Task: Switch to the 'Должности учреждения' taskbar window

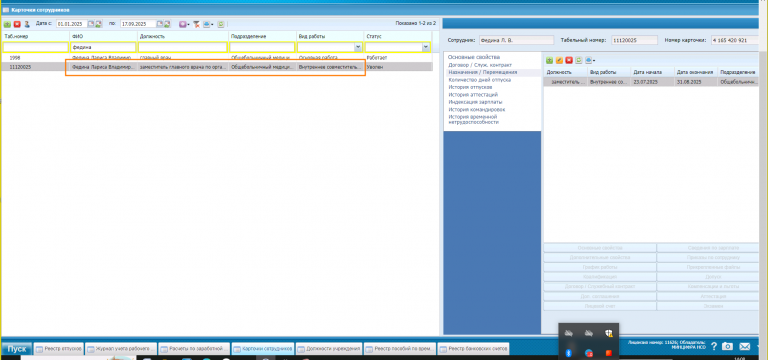Action: point(329,349)
